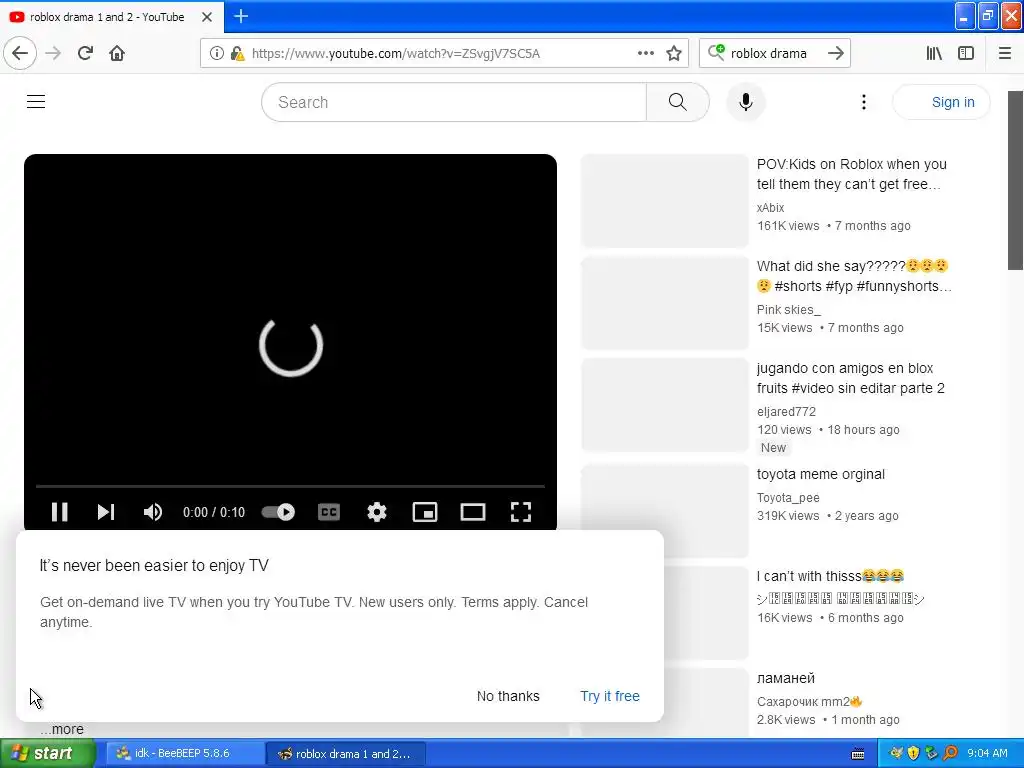Open page actions three-dot menu in address bar
This screenshot has height=768, width=1024.
click(x=646, y=54)
